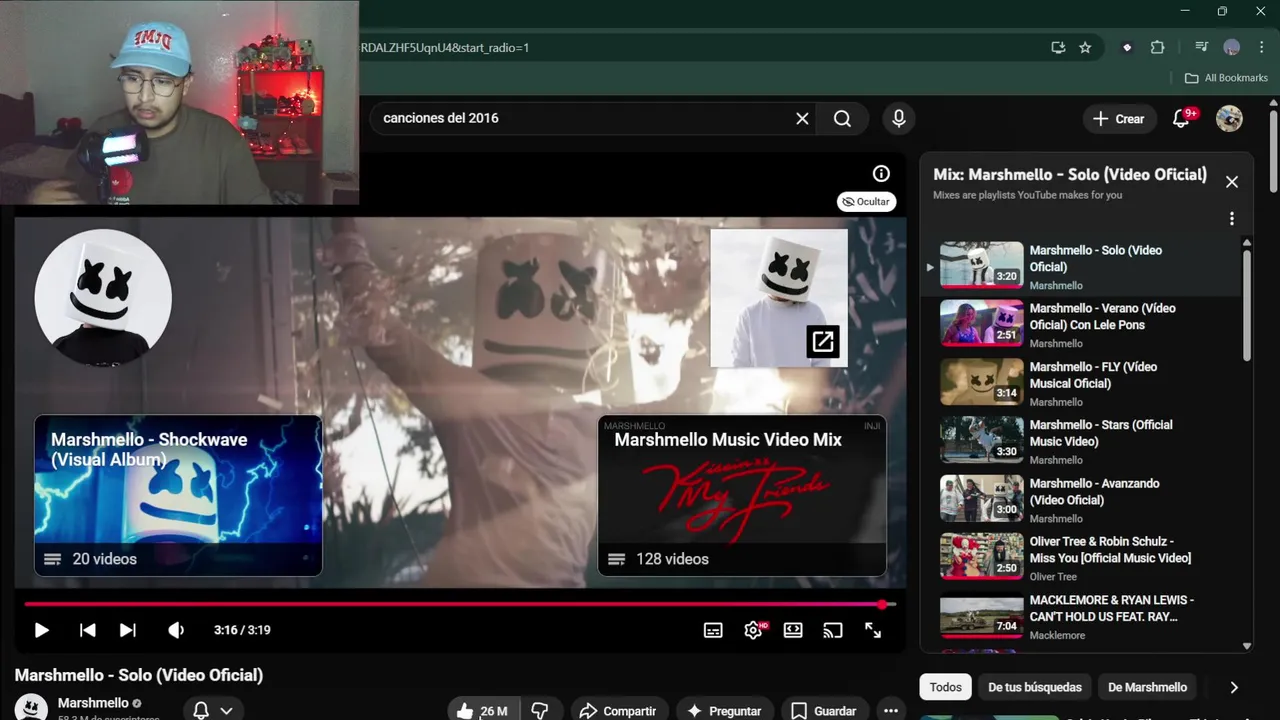Screen dimensions: 1280x720
Task: Start voice search with microphone
Action: [899, 118]
